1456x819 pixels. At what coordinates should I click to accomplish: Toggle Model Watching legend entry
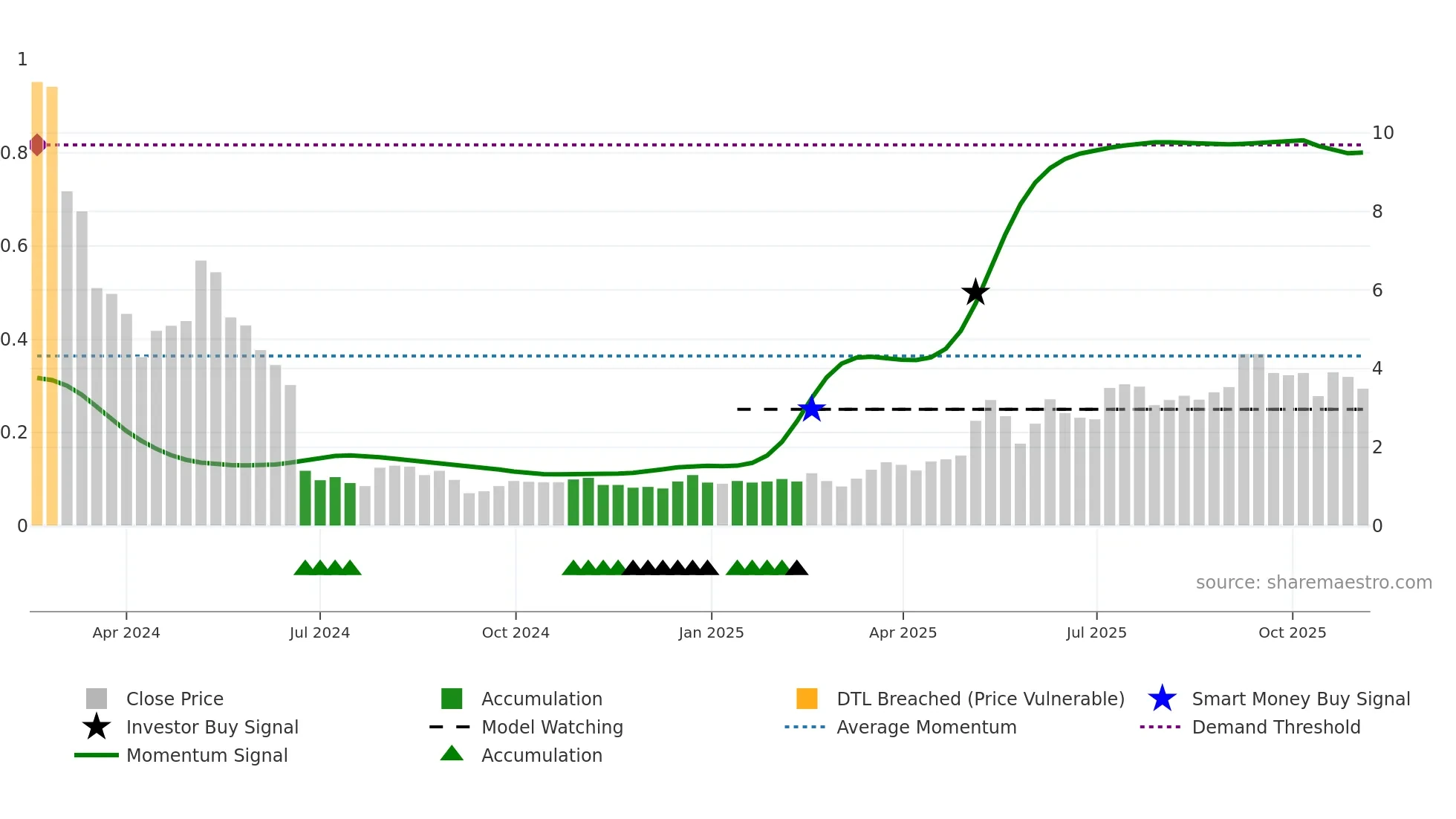coord(552,727)
